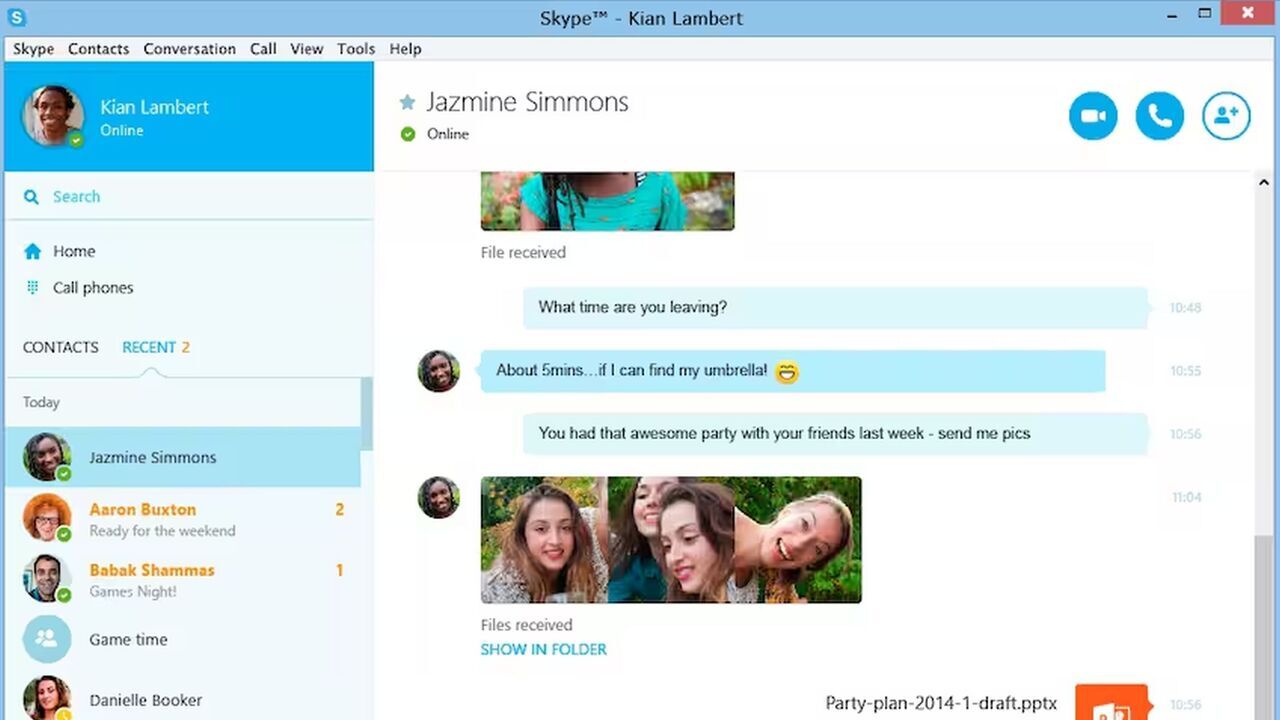
Task: Click Babak Shammas's avatar in contact list
Action: (47, 579)
